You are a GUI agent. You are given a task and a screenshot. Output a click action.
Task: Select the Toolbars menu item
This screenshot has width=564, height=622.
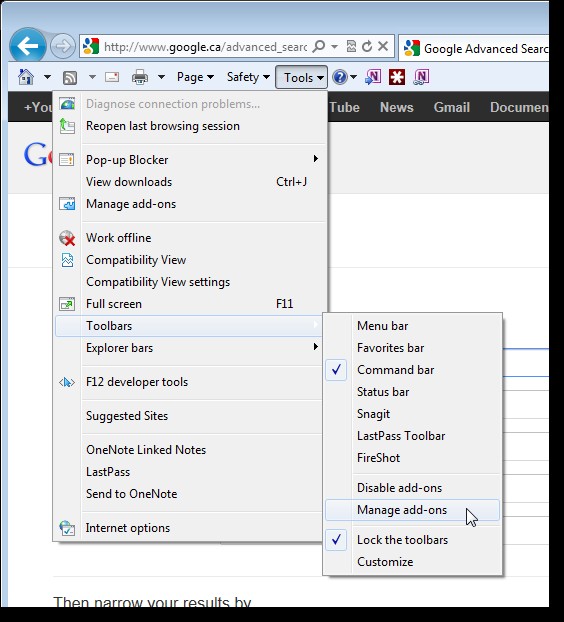pos(190,326)
